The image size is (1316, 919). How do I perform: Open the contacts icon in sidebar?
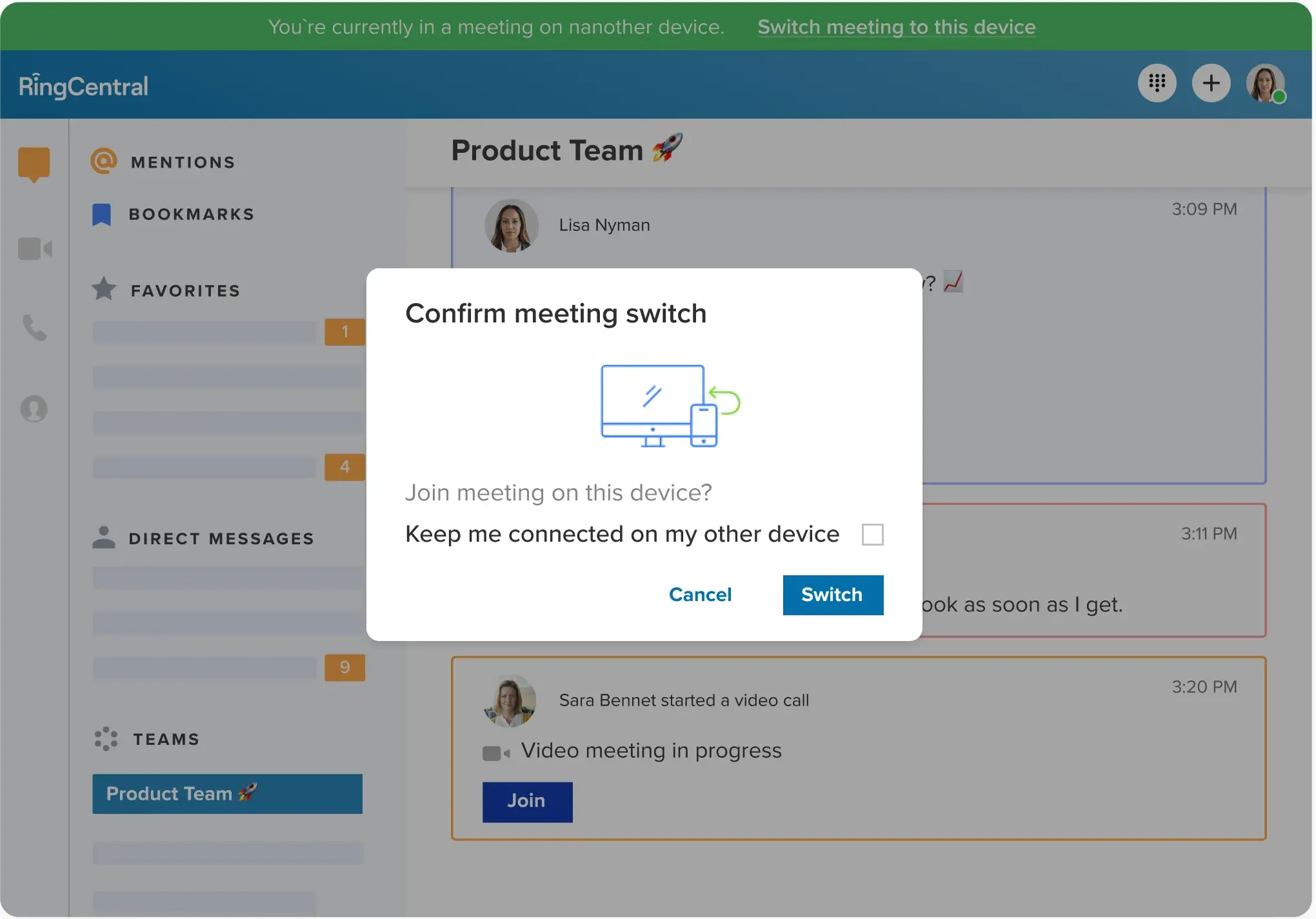pyautogui.click(x=35, y=409)
